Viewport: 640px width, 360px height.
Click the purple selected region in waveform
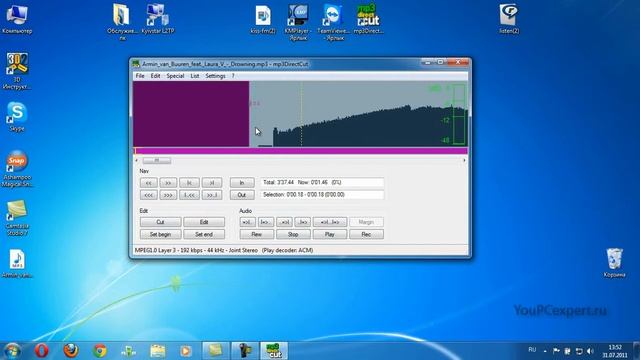[191, 114]
